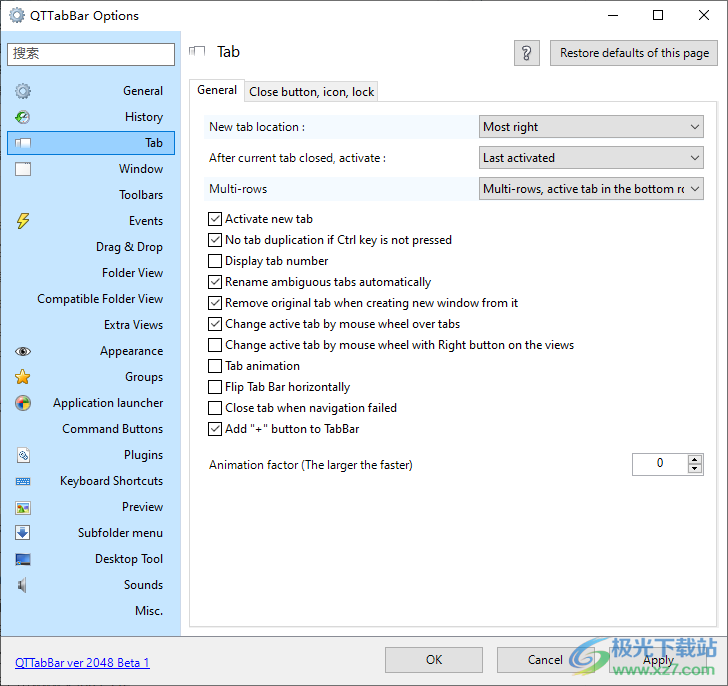Click the Sounds speaker icon
This screenshot has height=686, width=728.
pos(22,585)
